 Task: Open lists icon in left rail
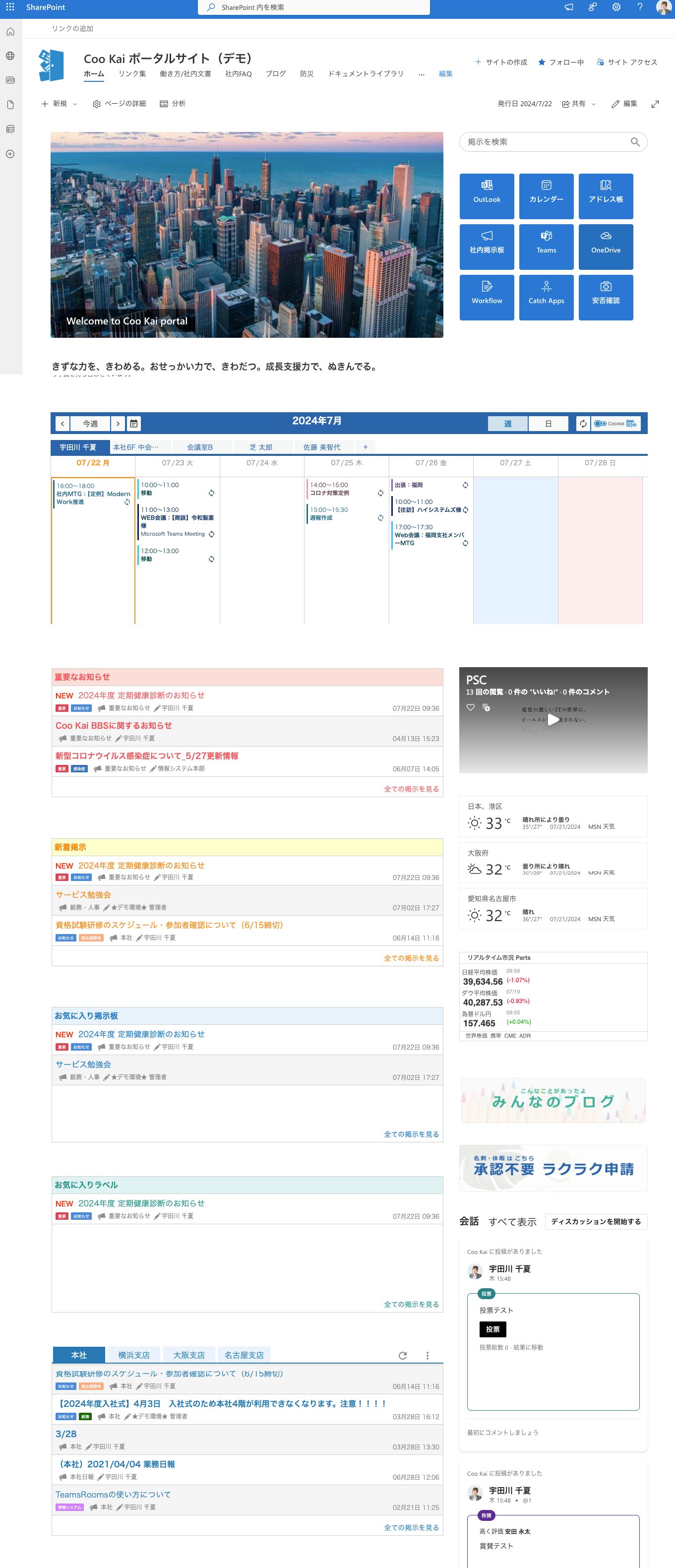tap(10, 129)
